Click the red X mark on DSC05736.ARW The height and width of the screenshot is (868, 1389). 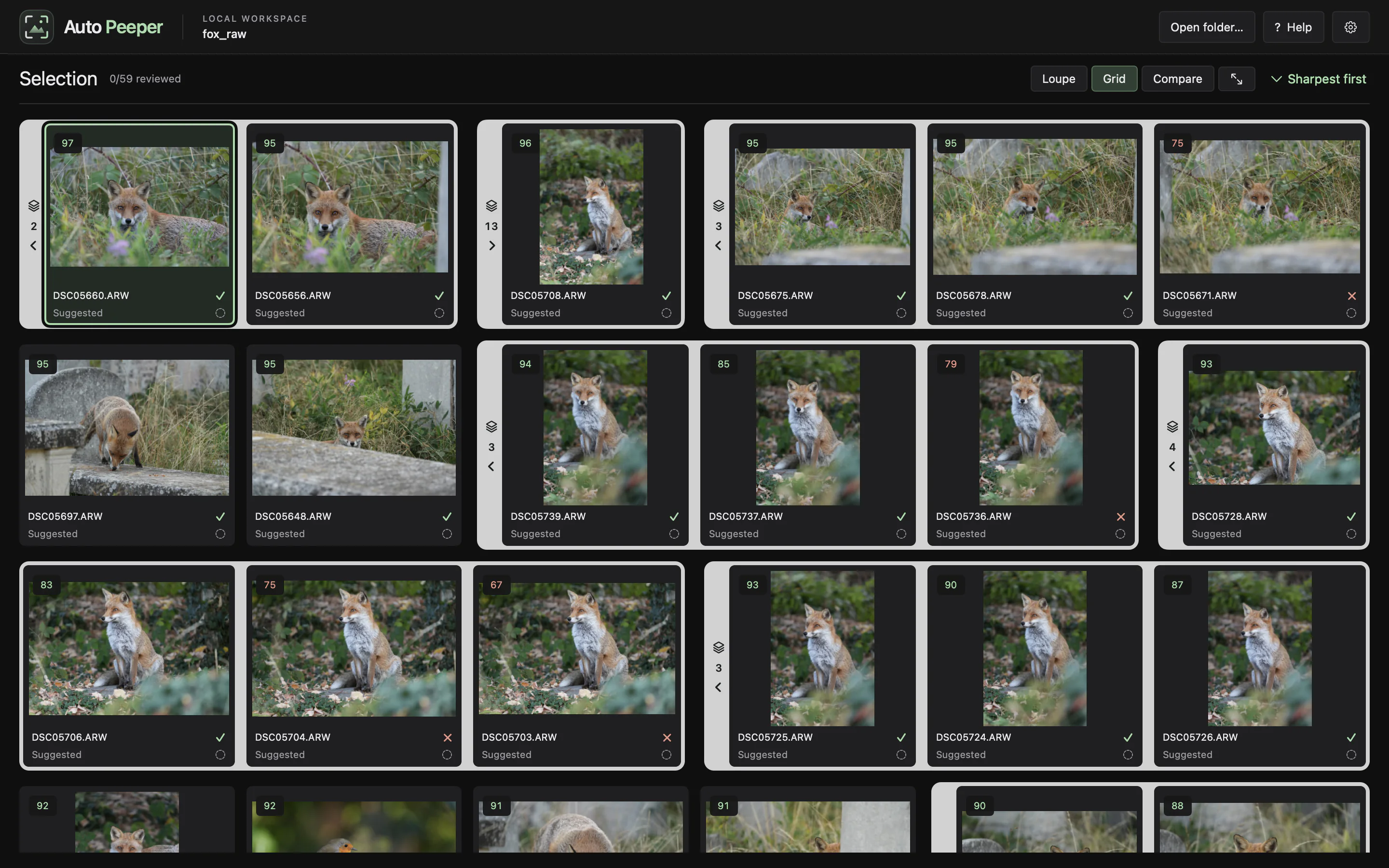pos(1120,516)
